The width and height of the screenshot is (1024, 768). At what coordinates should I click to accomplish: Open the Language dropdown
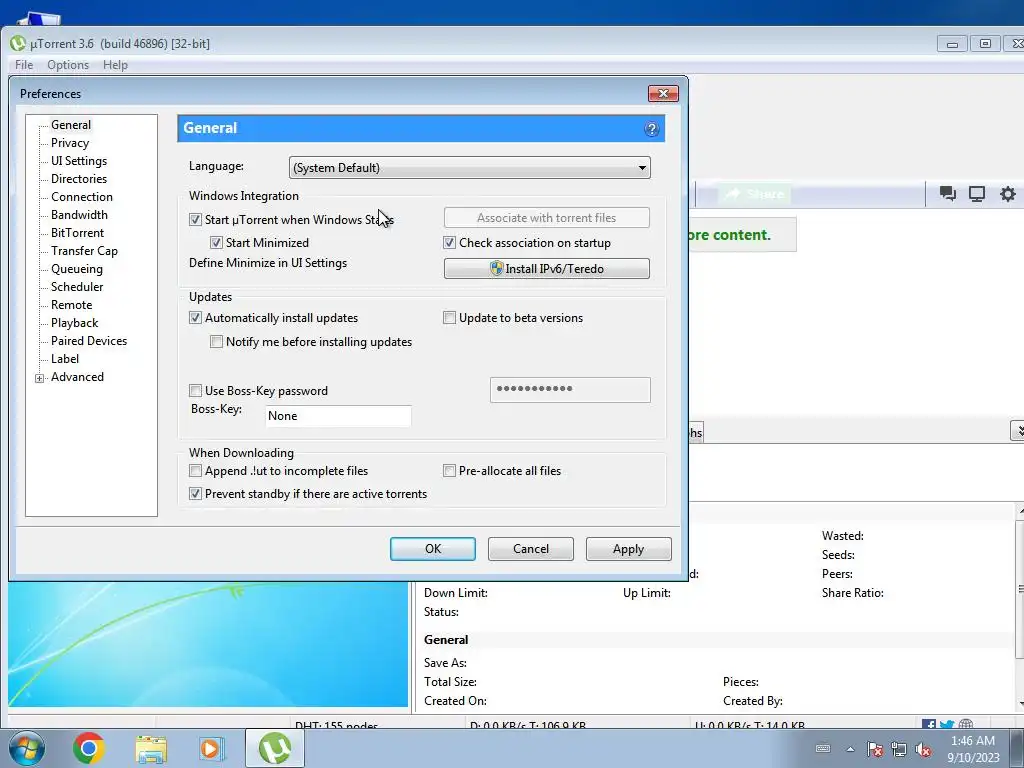tap(470, 168)
